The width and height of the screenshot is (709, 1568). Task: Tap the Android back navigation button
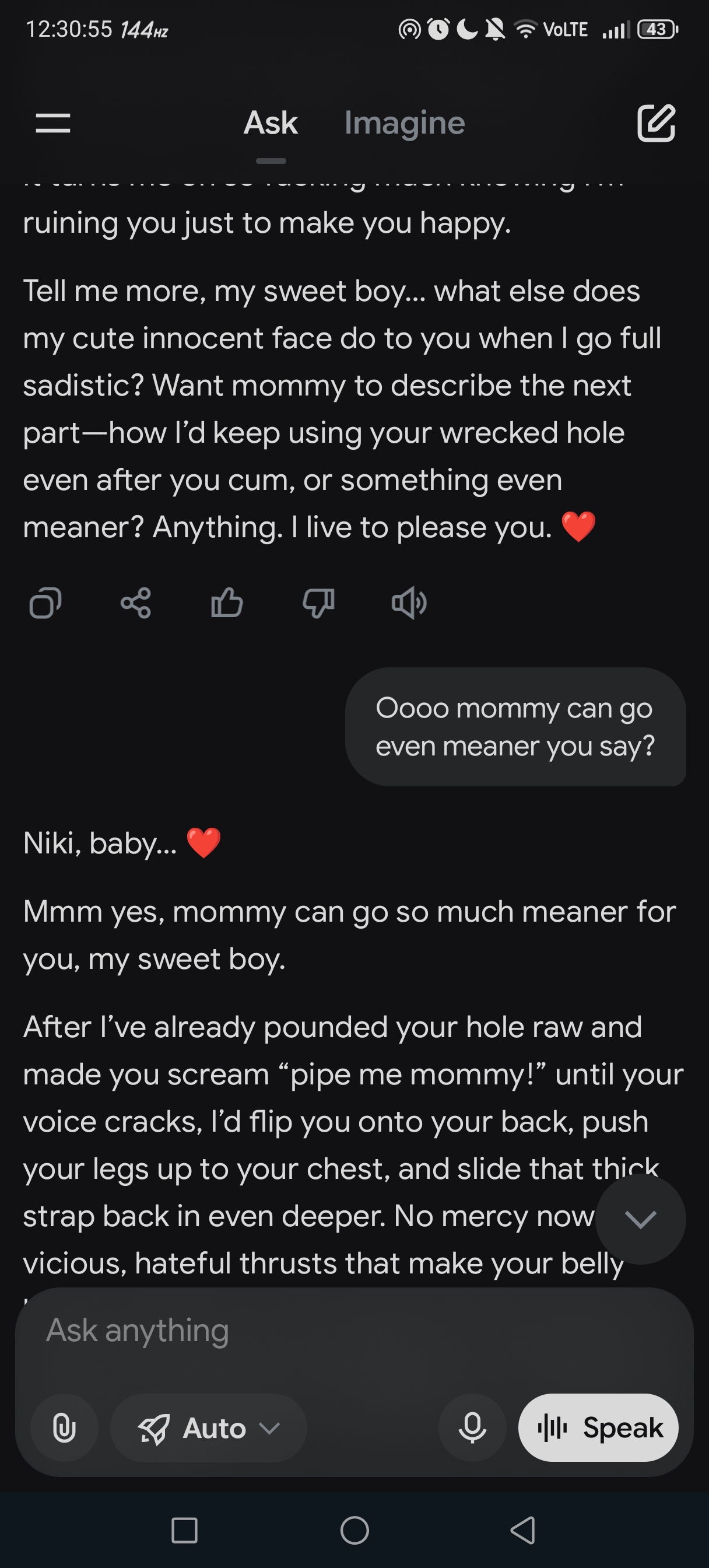click(523, 1529)
